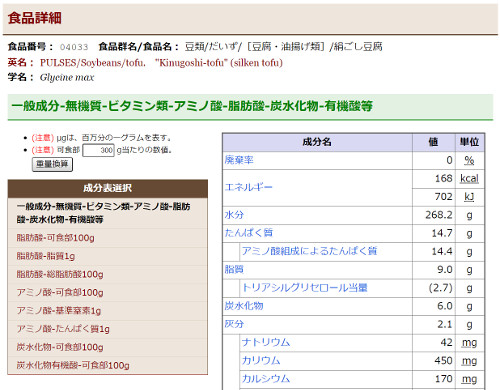Click the mg unit in カルシウム row
The width and height of the screenshot is (500, 390).
[x=469, y=379]
